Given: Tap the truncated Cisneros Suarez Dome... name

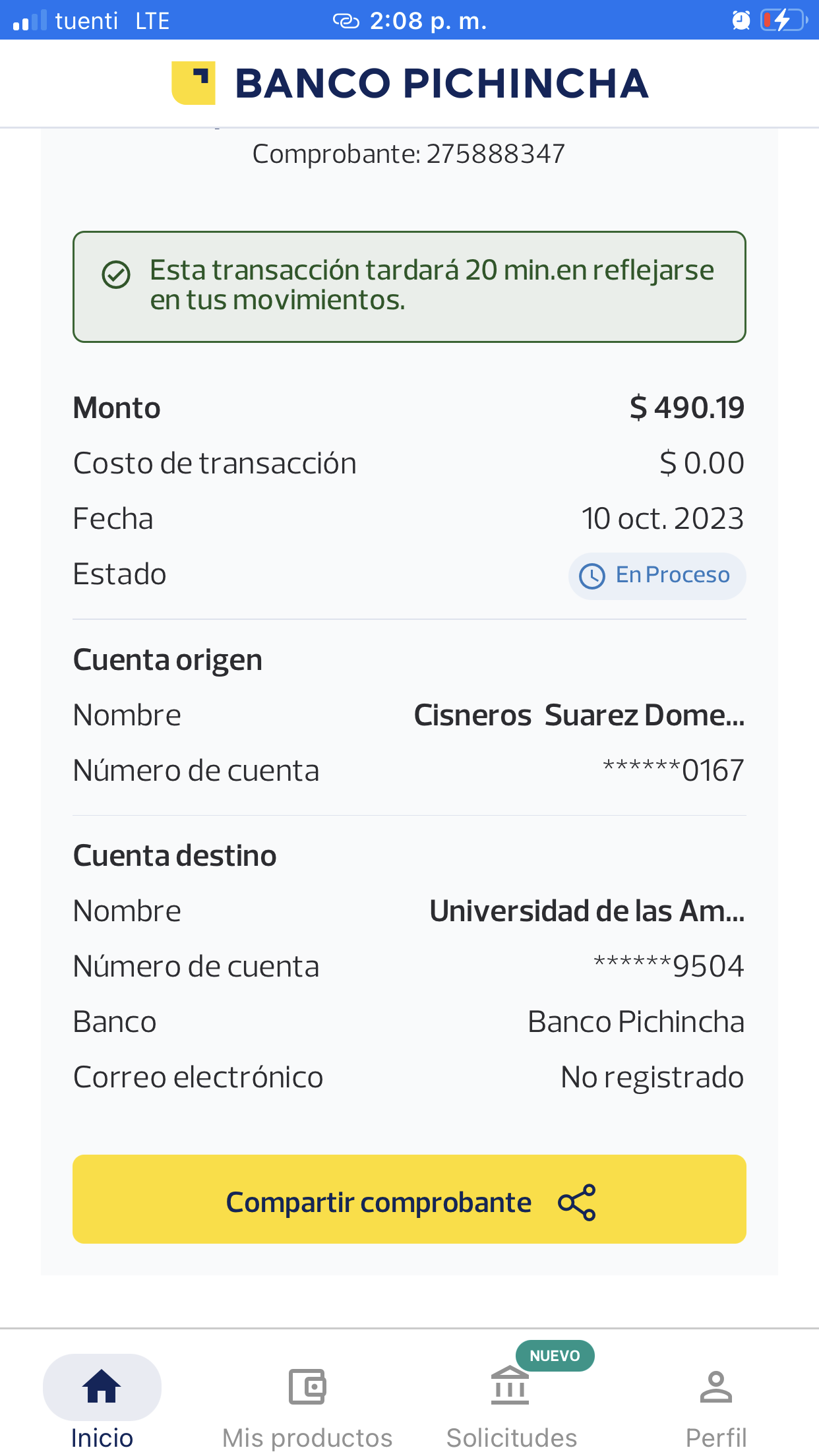Looking at the screenshot, I should point(578,715).
